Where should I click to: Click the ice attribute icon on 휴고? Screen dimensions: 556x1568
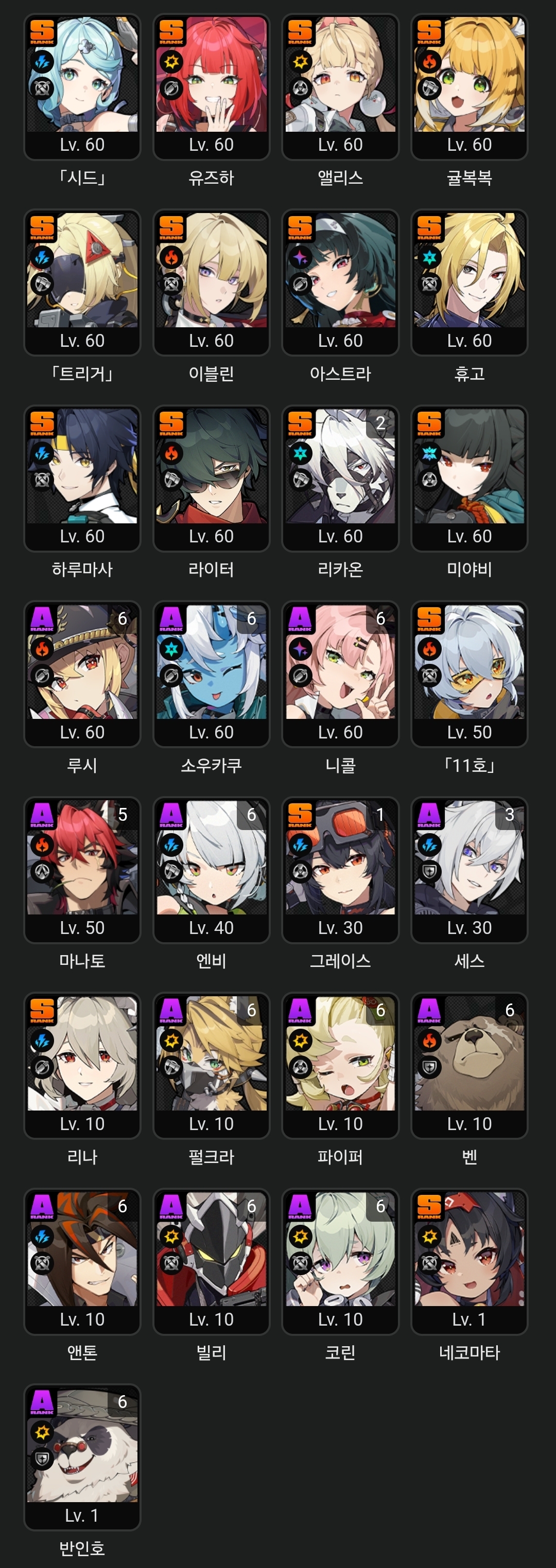pyautogui.click(x=429, y=258)
